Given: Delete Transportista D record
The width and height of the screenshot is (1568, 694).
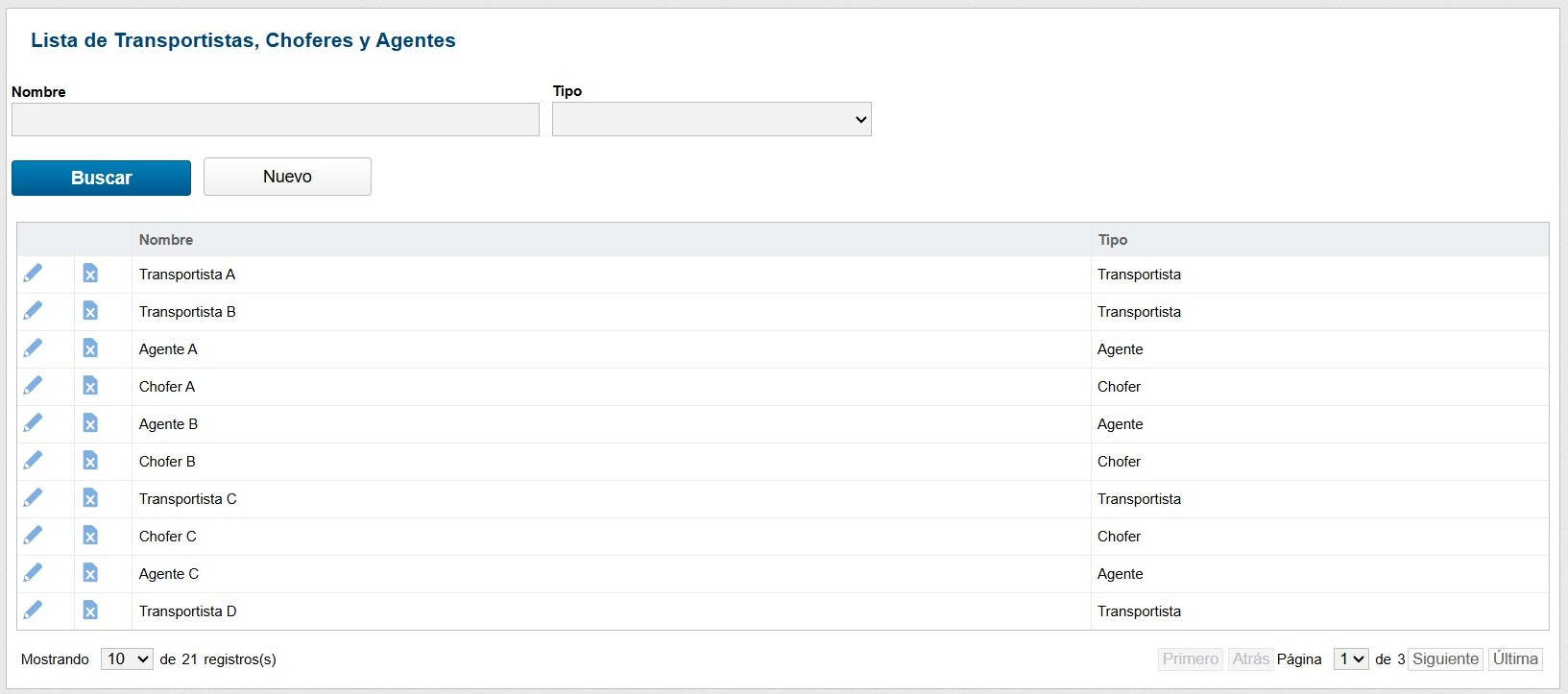Looking at the screenshot, I should 90,610.
